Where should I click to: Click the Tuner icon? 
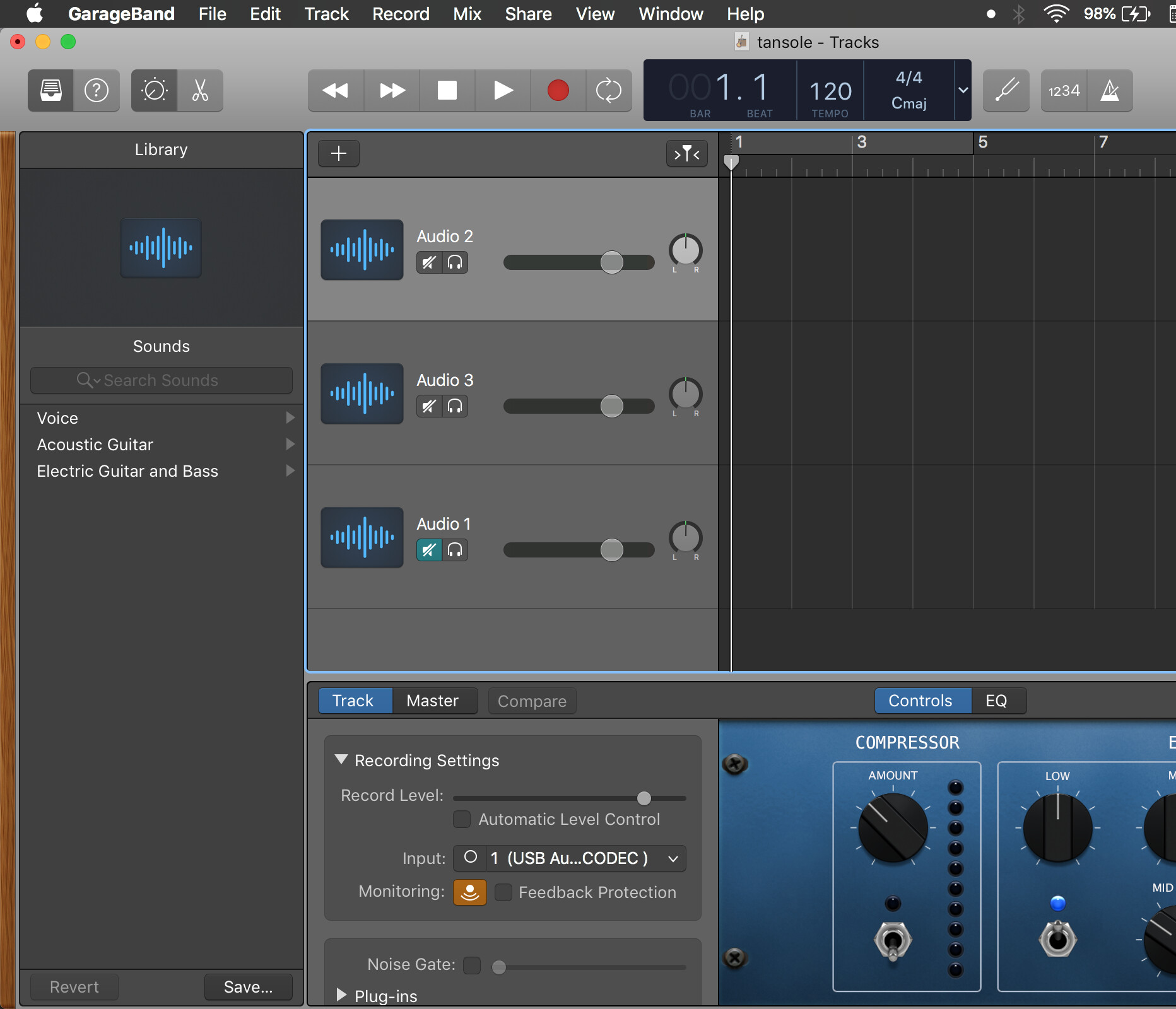pos(1006,90)
